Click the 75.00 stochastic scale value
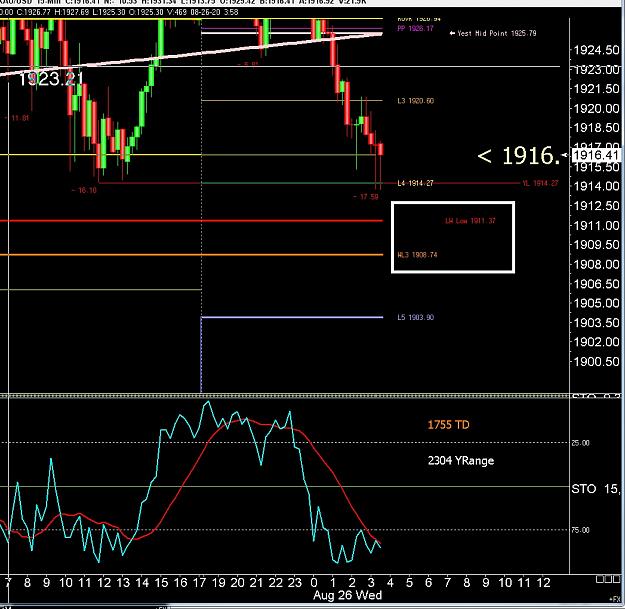 pyautogui.click(x=580, y=530)
